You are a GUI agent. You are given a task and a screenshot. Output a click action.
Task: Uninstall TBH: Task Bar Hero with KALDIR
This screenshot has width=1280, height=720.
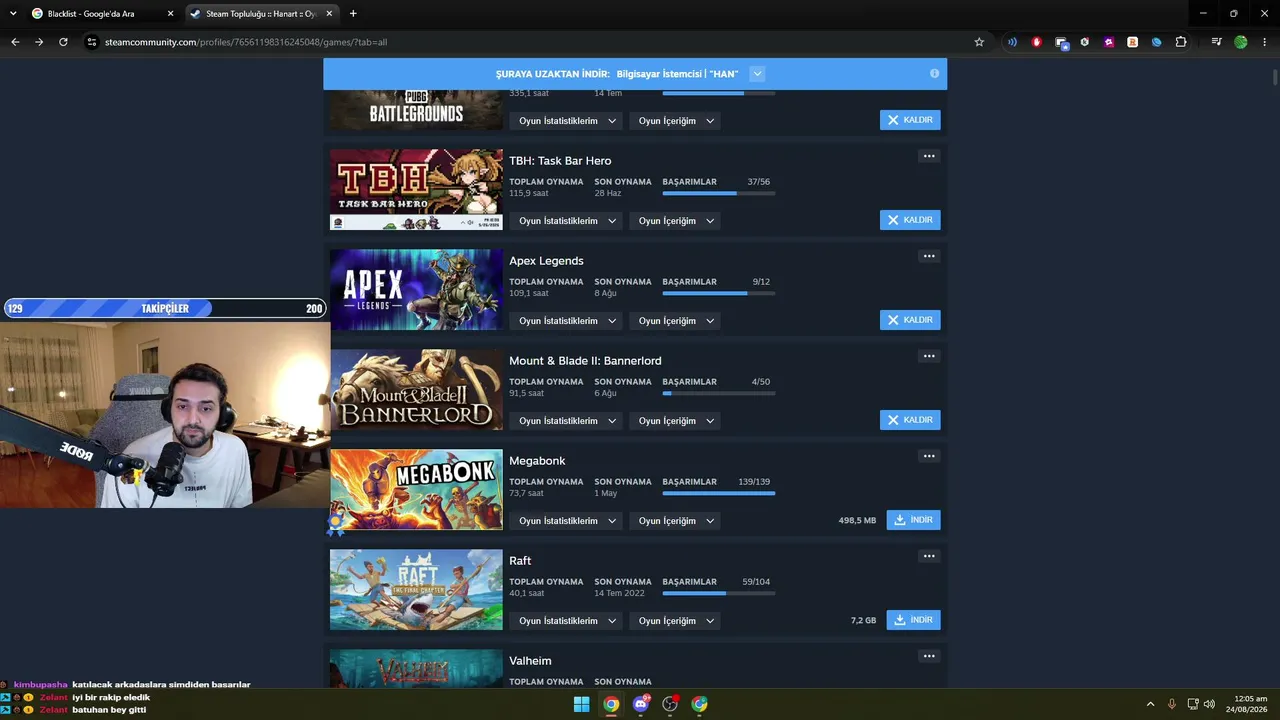[910, 220]
